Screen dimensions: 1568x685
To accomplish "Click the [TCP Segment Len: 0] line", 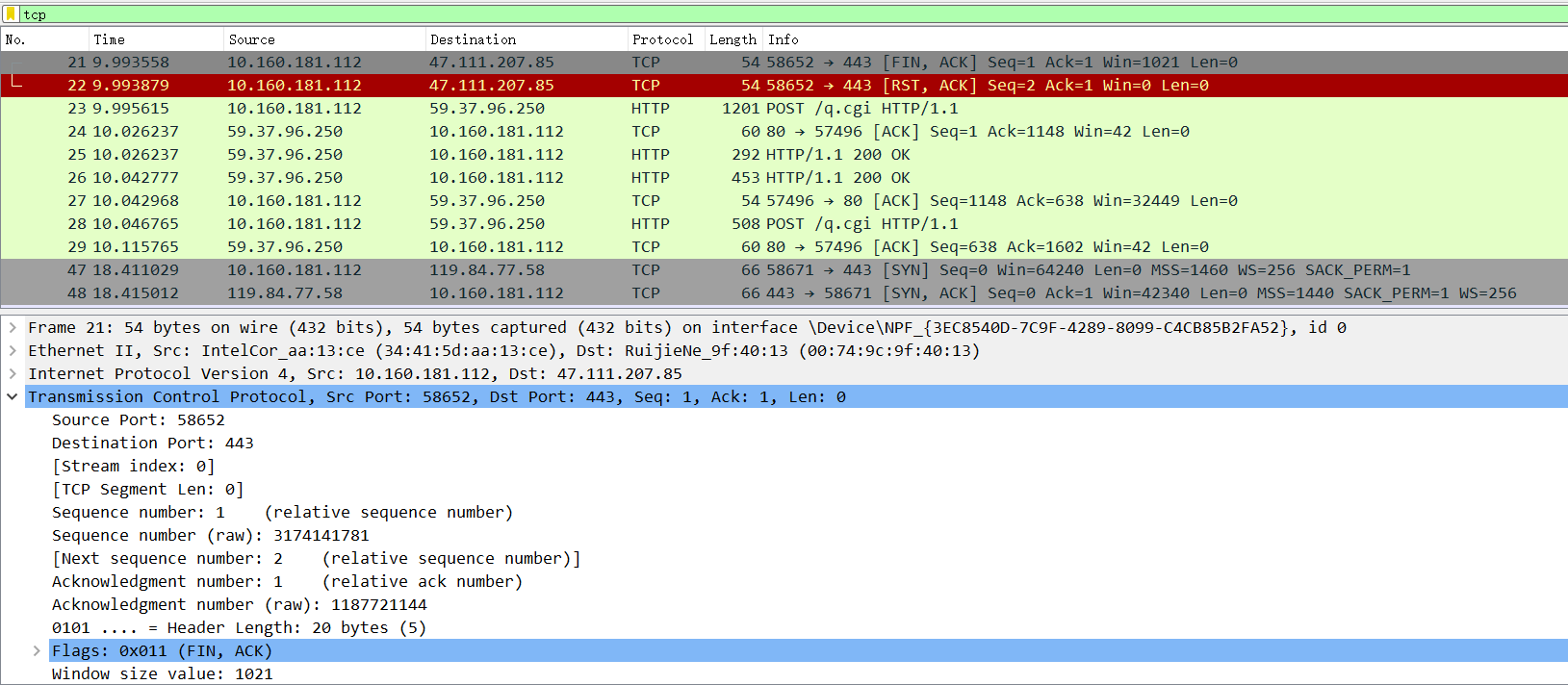I will (x=148, y=489).
